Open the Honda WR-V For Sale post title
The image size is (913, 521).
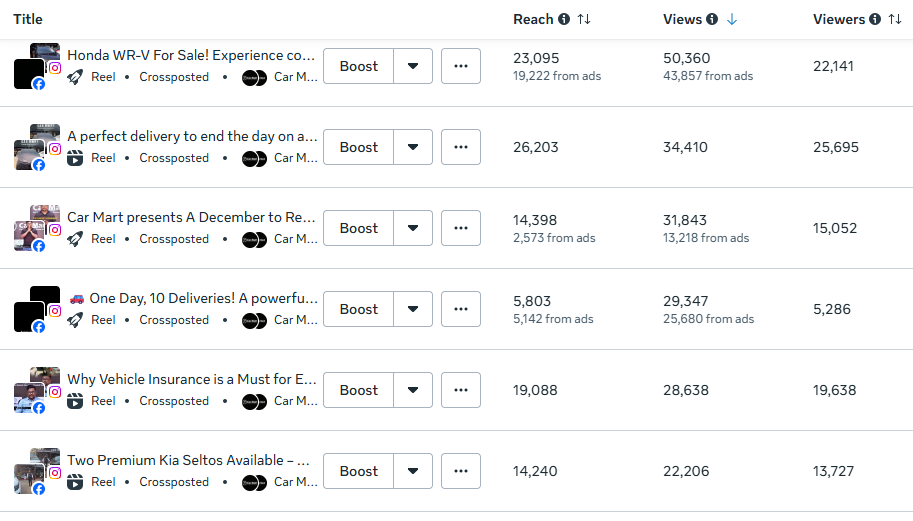click(x=191, y=55)
